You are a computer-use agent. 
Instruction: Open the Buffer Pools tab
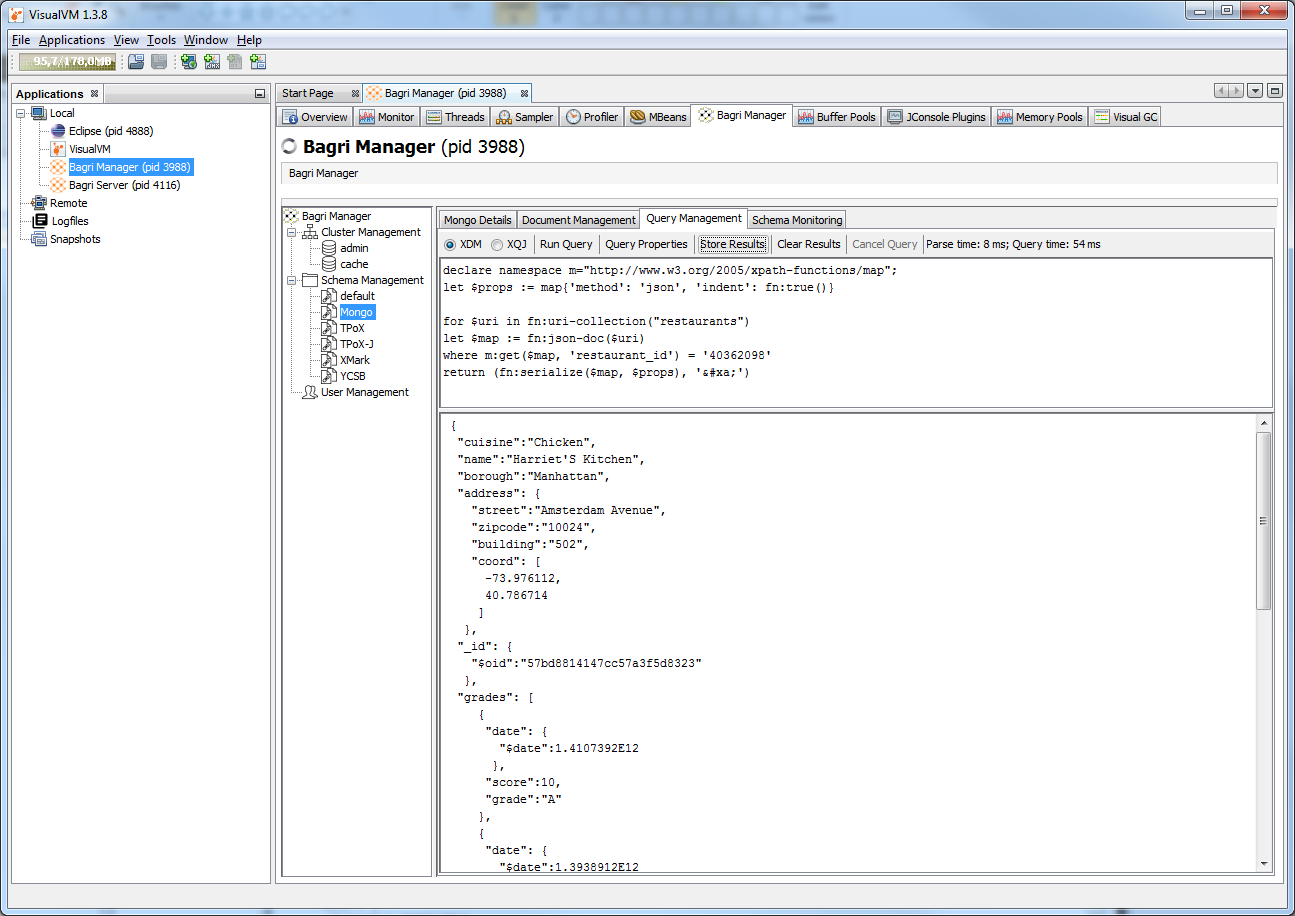click(837, 117)
